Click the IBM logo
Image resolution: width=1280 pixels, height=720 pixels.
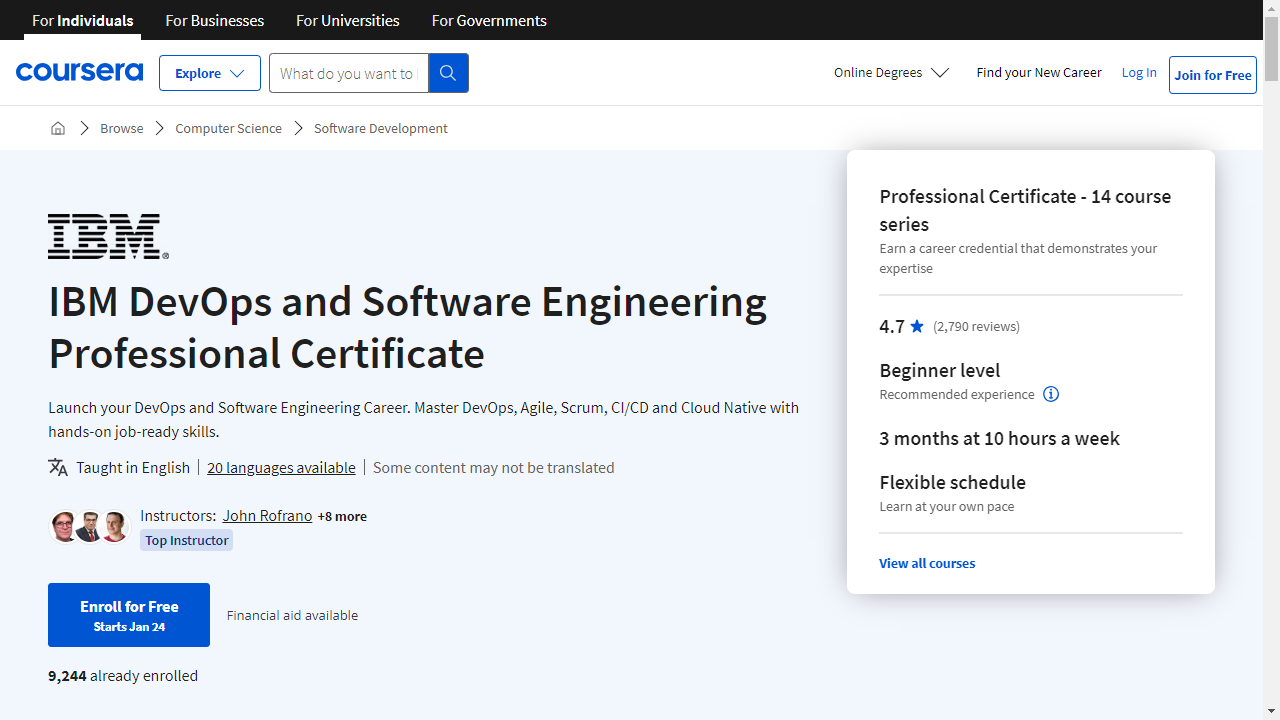pyautogui.click(x=108, y=236)
